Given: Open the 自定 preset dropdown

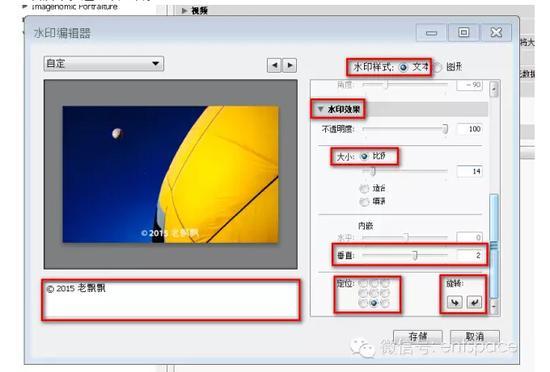Looking at the screenshot, I should (103, 64).
